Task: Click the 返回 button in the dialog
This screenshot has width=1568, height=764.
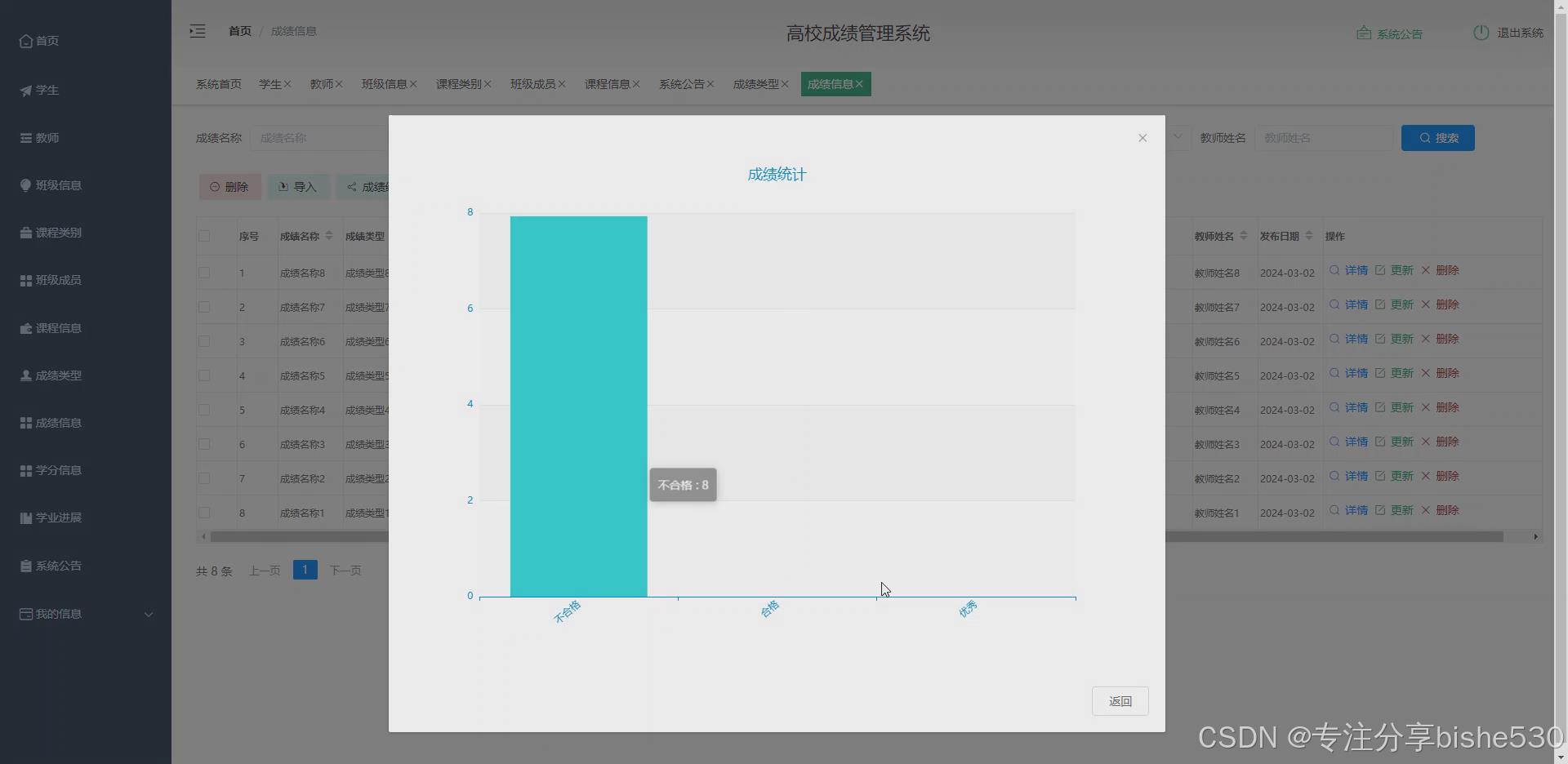Action: coord(1120,701)
